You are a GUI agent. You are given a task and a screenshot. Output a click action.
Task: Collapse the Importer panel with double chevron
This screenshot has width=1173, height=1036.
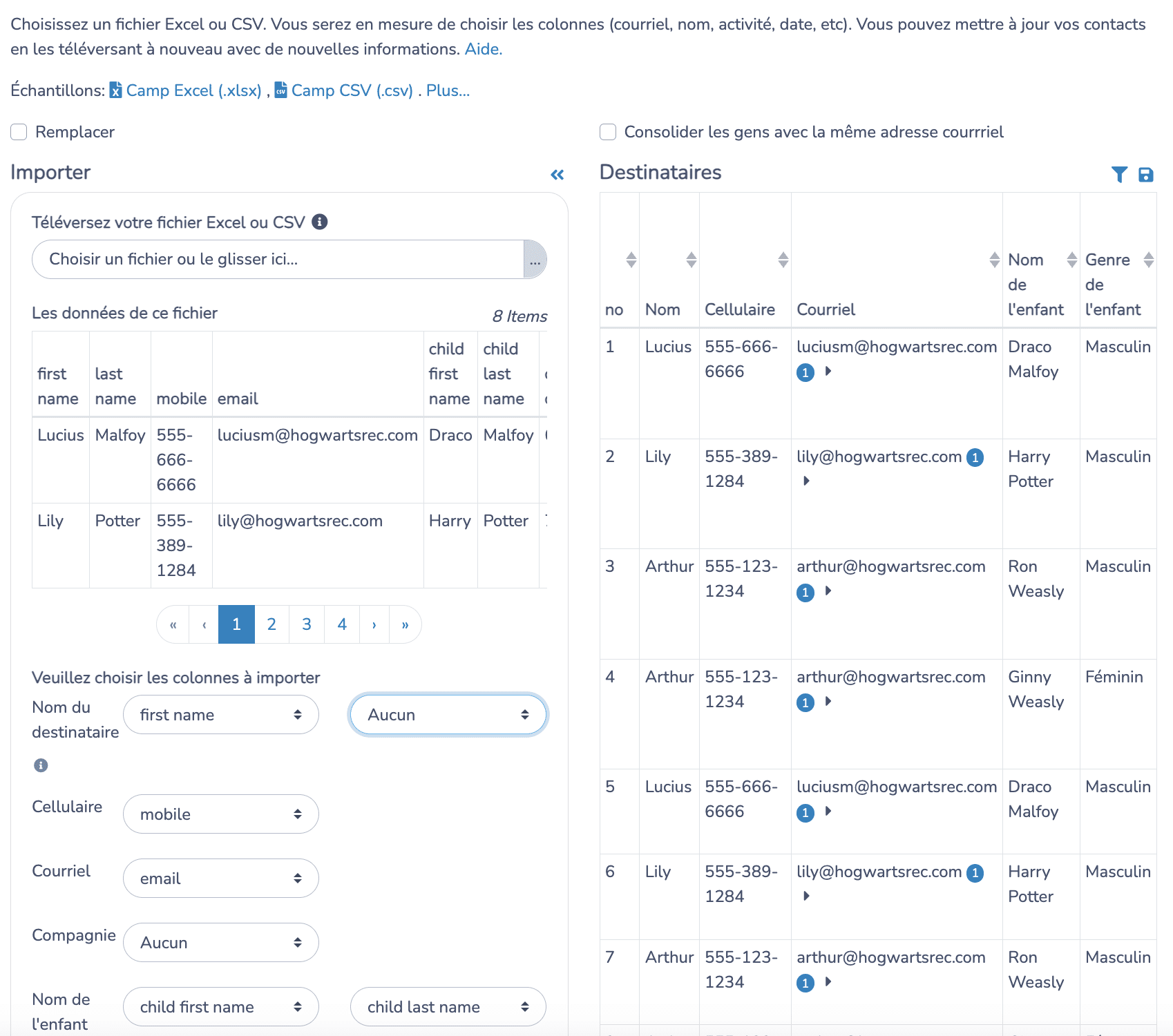(x=557, y=175)
